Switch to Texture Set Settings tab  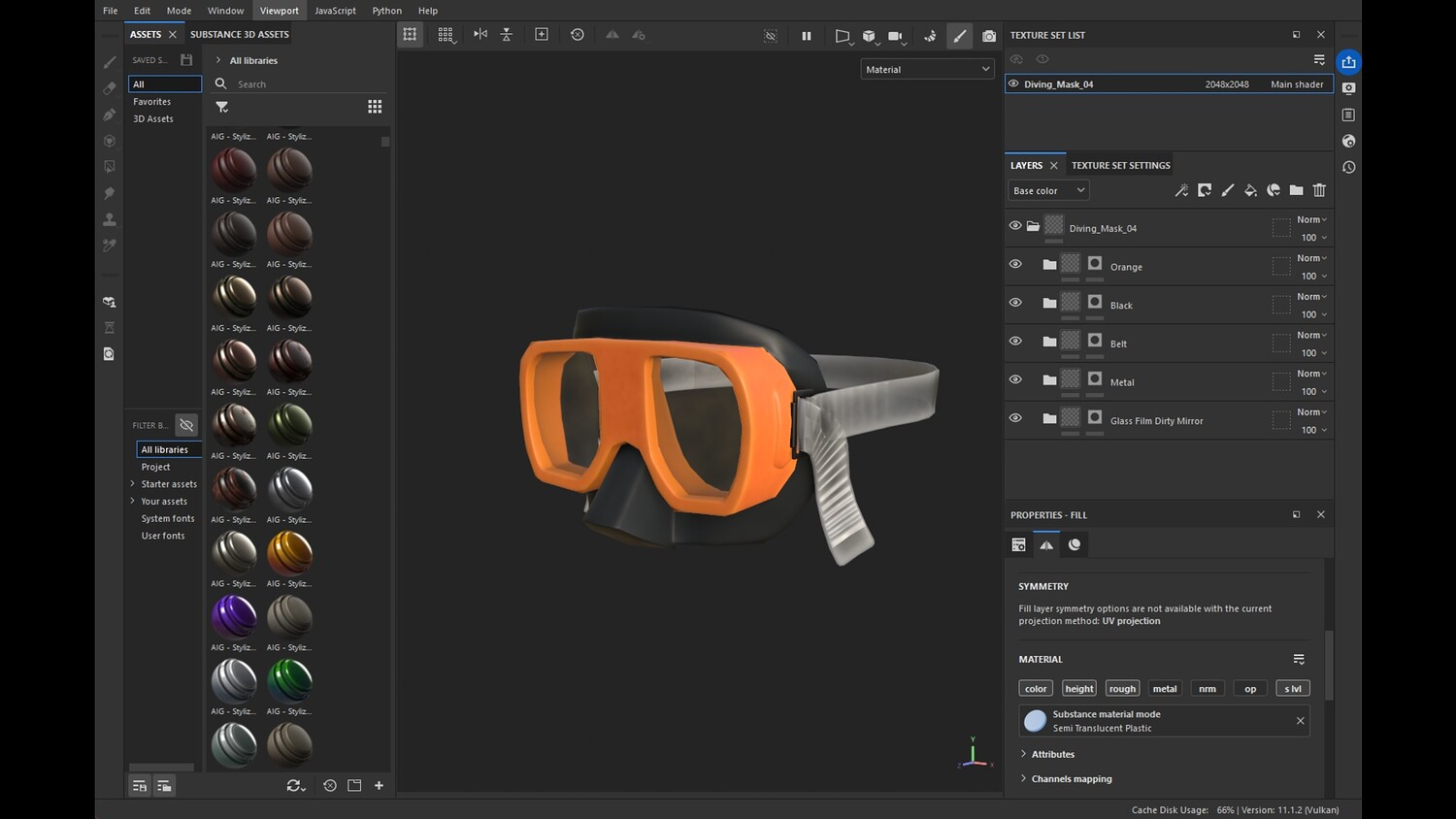click(1120, 166)
